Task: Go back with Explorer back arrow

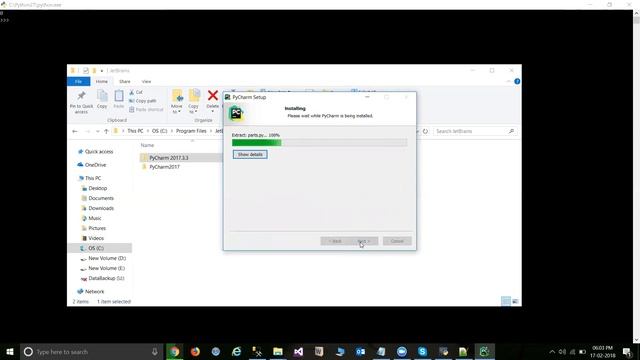Action: (x=75, y=131)
